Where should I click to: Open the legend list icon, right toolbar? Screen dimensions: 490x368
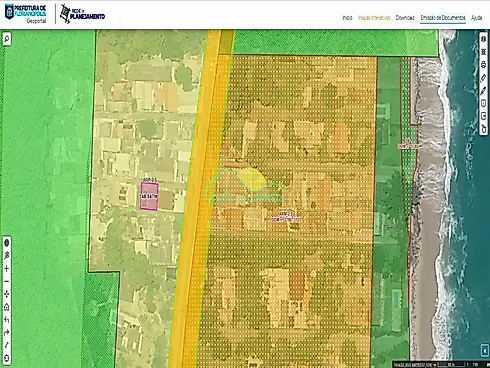click(x=484, y=52)
